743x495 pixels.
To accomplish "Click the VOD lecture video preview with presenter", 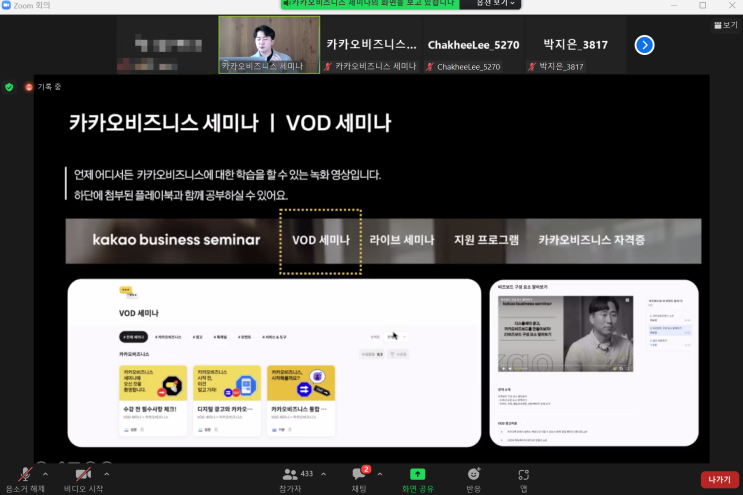I will click(565, 333).
